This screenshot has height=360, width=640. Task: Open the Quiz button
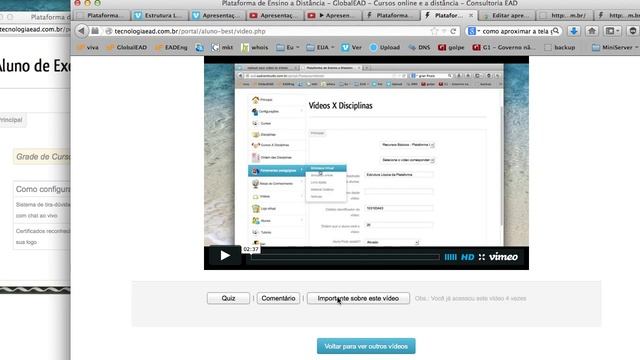click(228, 298)
